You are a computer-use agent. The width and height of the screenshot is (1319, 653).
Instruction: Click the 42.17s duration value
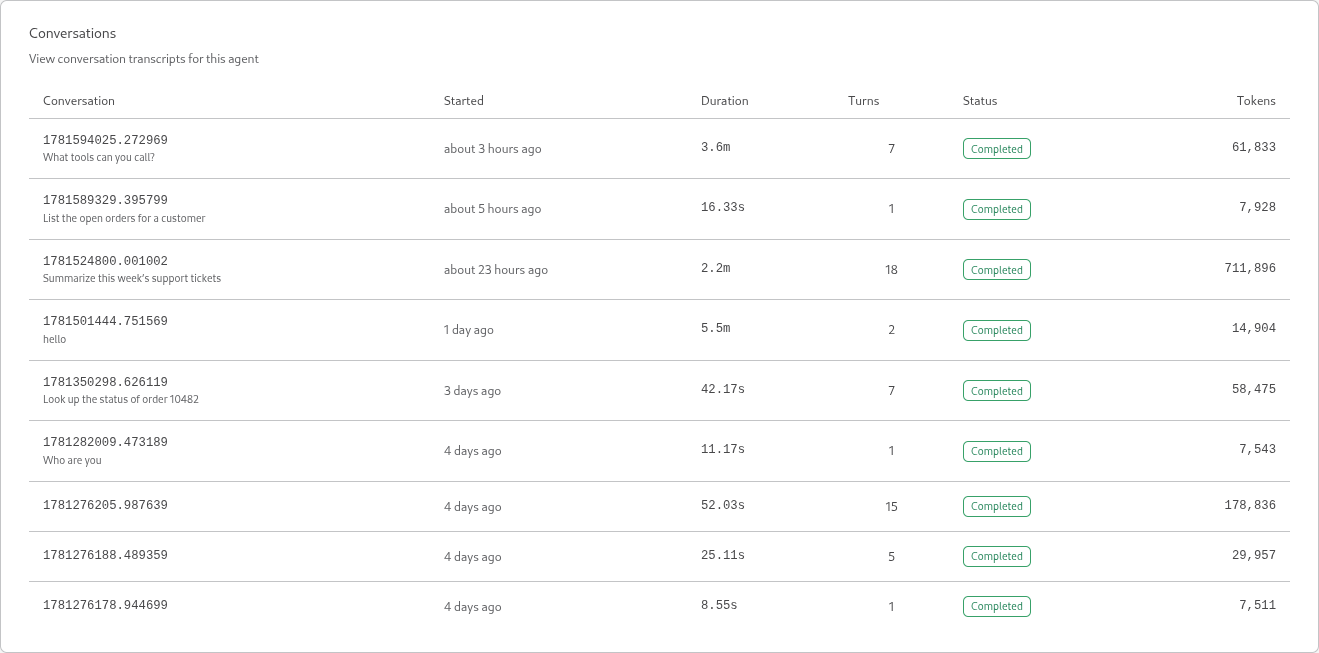point(723,389)
